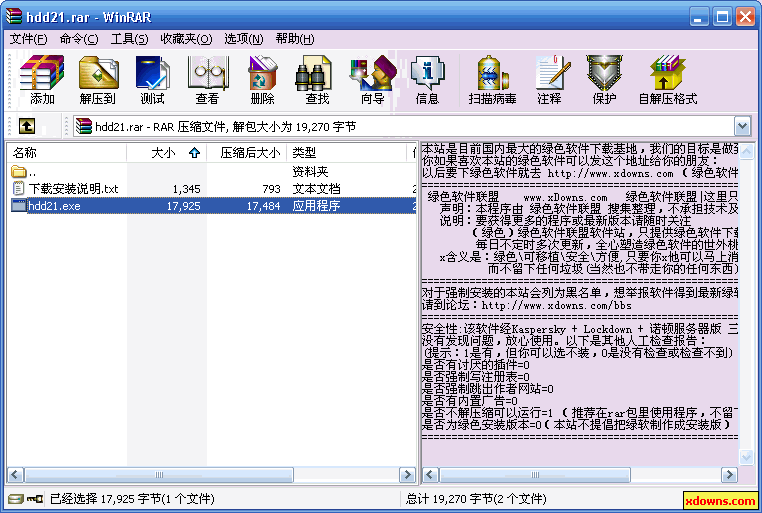762x513 pixels.
Task: Open the 收藏夹(O) menu
Action: (x=186, y=39)
